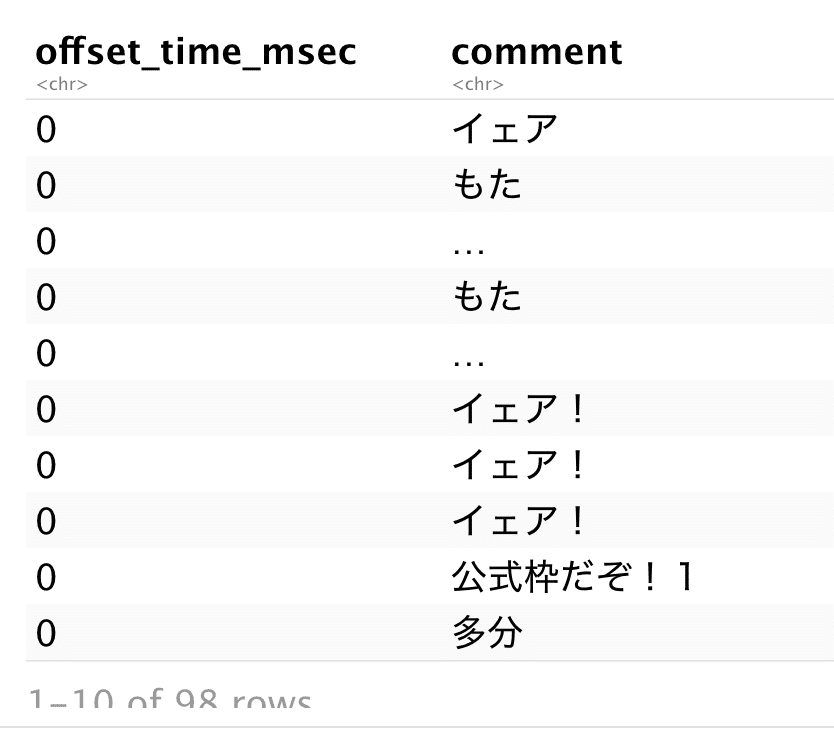The width and height of the screenshot is (834, 742).
Task: Select the middle "イェア！" comment cell
Action: [x=518, y=466]
